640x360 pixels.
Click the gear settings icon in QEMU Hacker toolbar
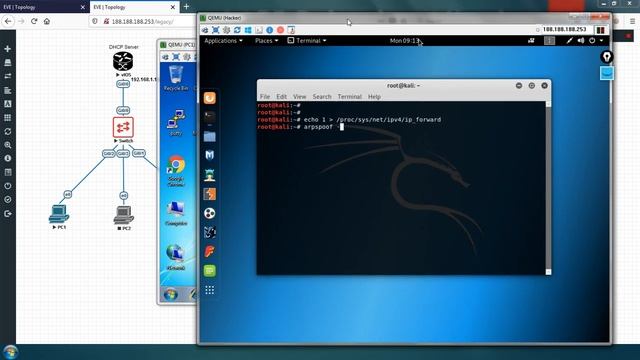tap(226, 30)
